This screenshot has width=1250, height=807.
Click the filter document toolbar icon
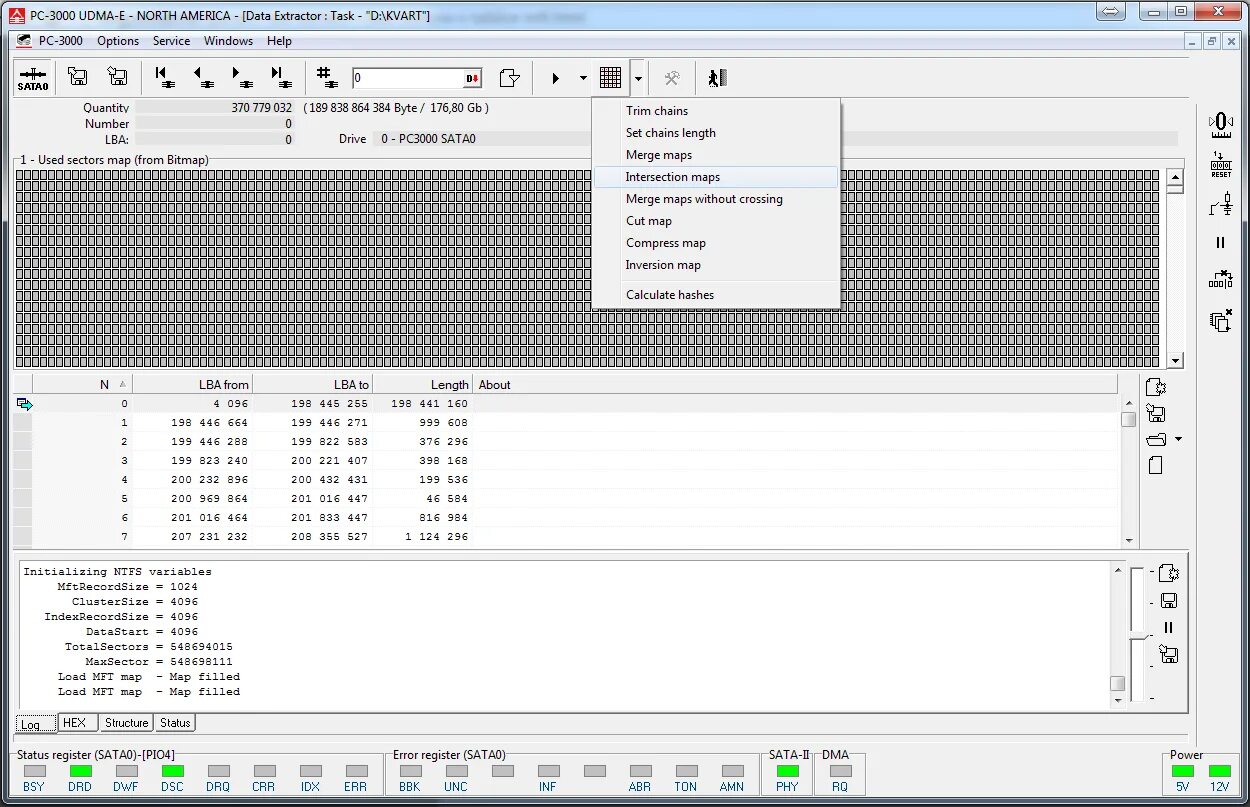[x=509, y=78]
